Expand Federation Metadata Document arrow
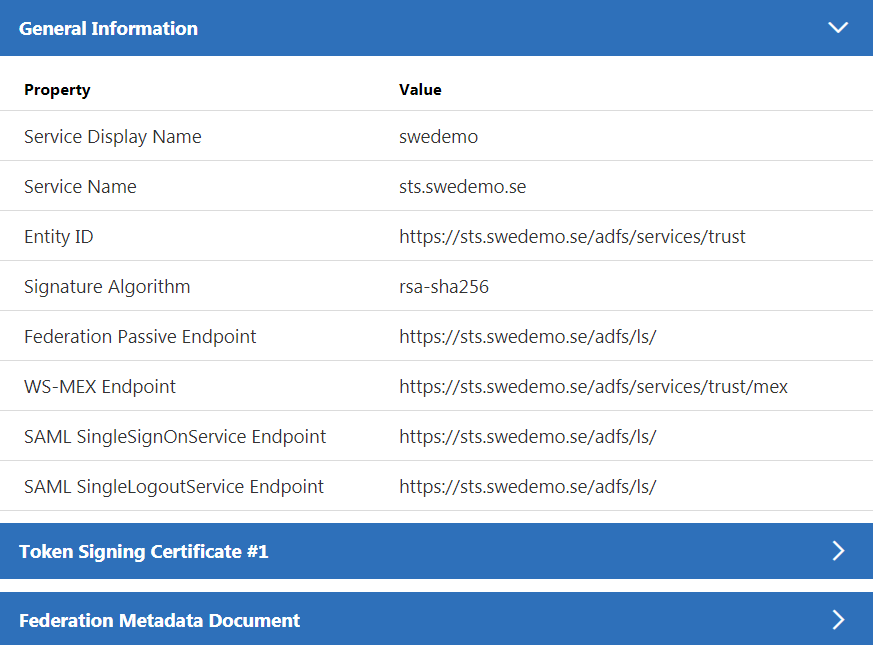 coord(838,620)
